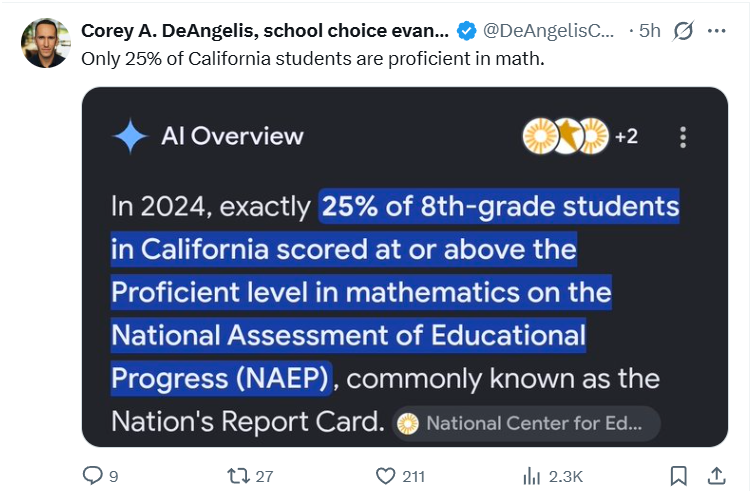Open the 5h timestamp link
This screenshot has height=493, width=752.
point(650,31)
